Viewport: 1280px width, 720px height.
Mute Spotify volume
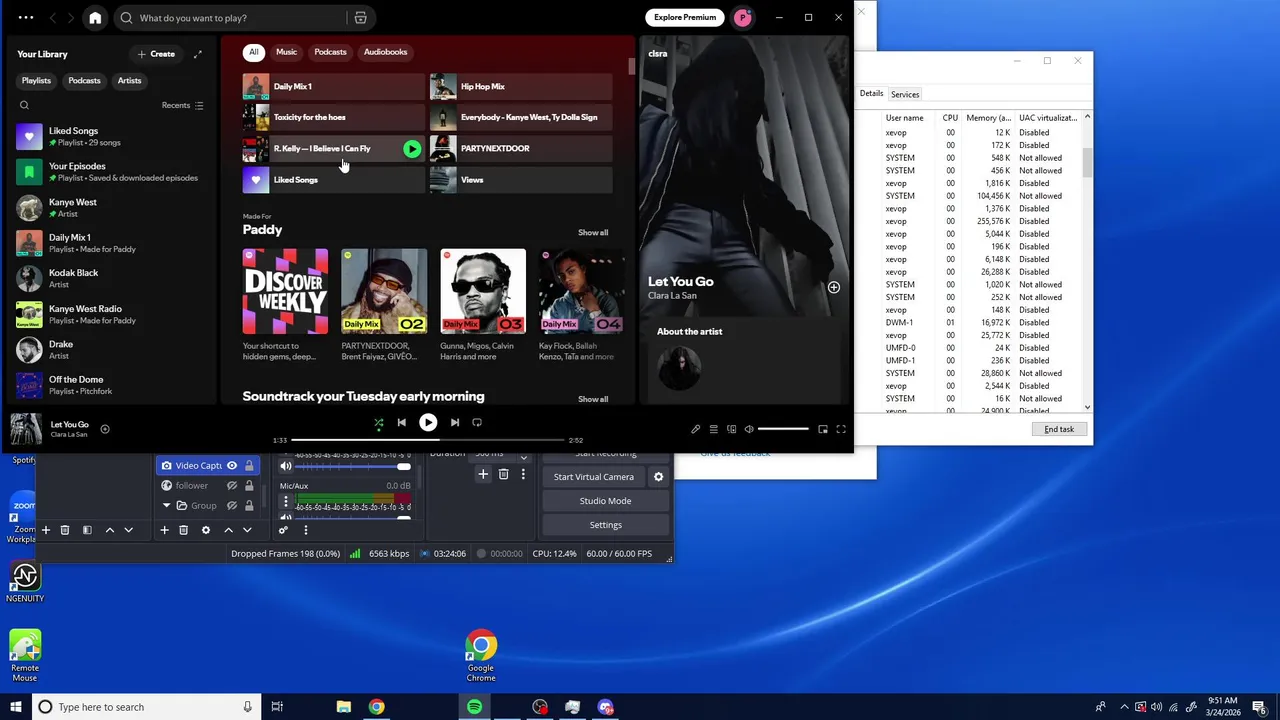749,429
